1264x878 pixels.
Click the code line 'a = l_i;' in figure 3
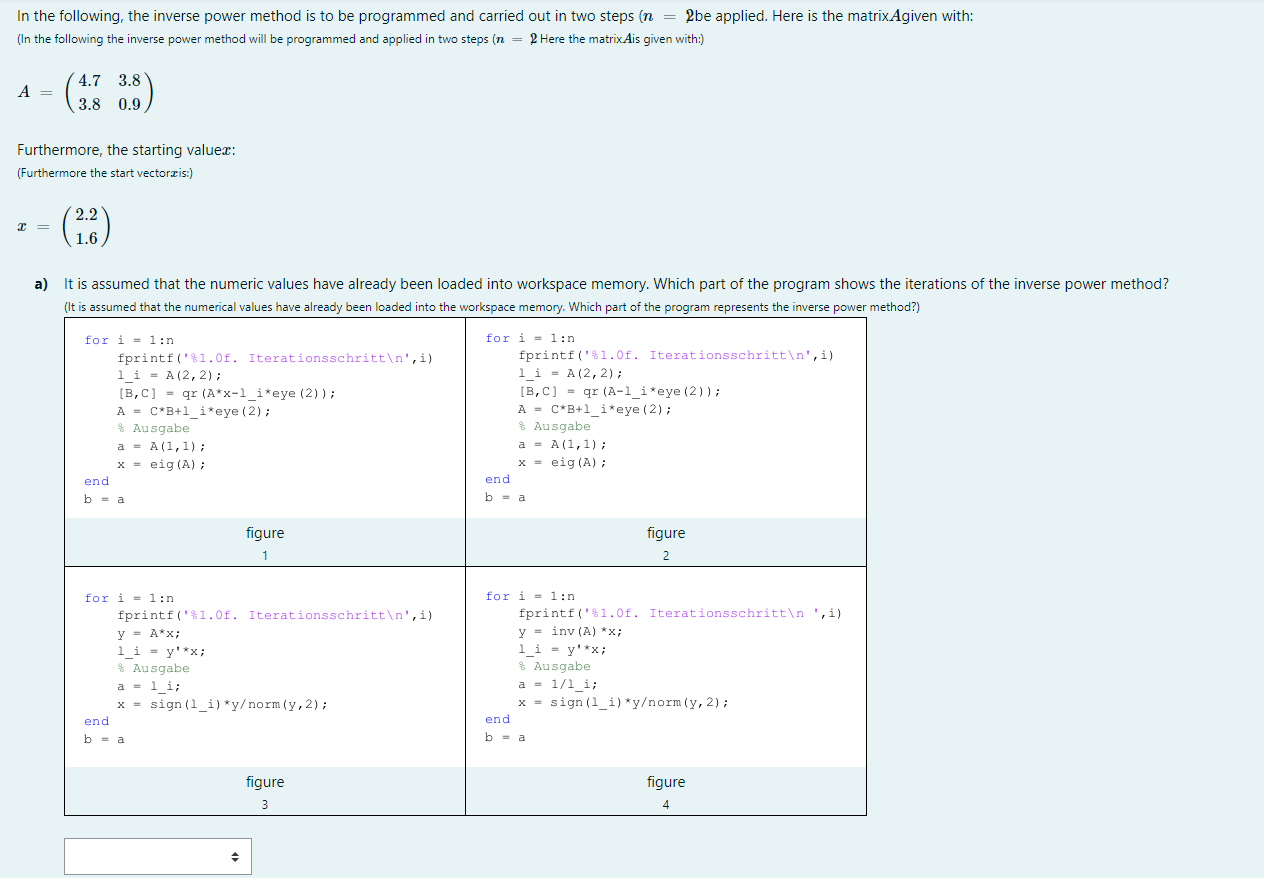coord(149,686)
